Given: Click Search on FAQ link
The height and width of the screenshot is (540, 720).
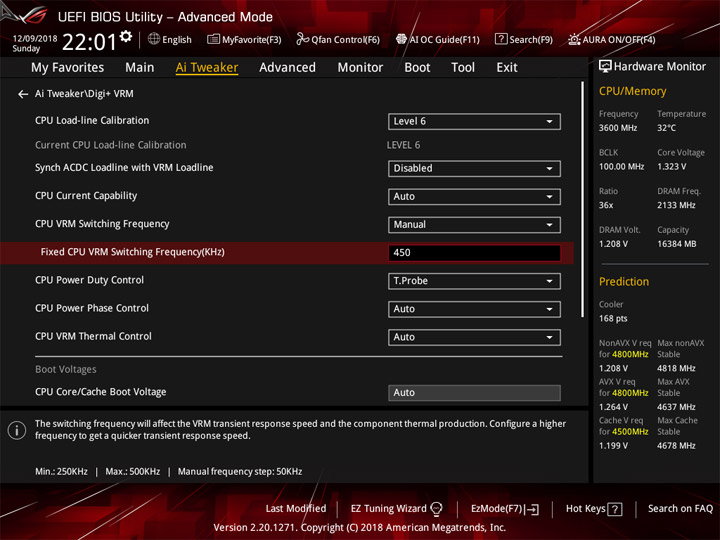Looking at the screenshot, I should tap(680, 509).
